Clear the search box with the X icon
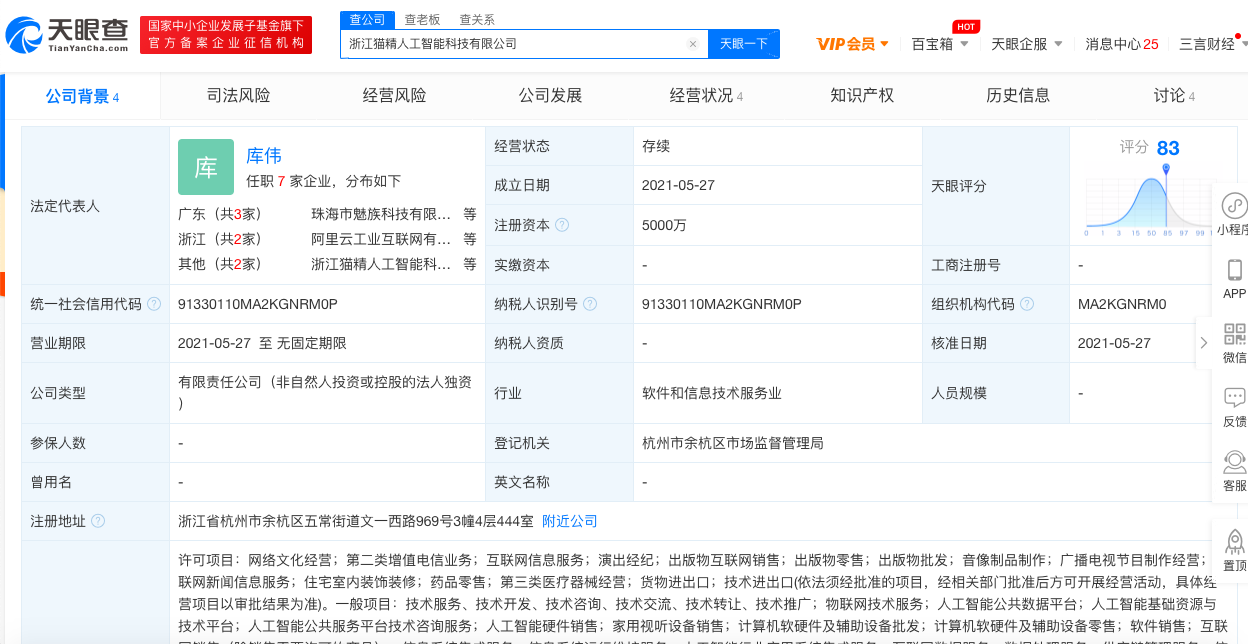Image resolution: width=1248 pixels, height=644 pixels. point(692,44)
